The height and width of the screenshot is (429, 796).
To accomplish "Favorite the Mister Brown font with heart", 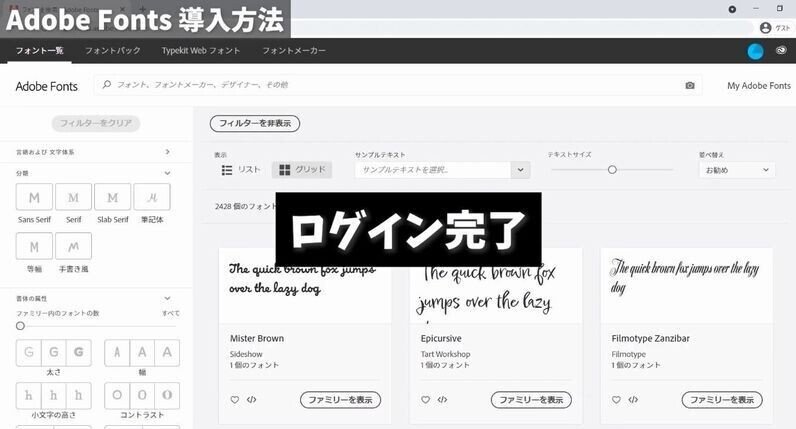I will point(235,400).
